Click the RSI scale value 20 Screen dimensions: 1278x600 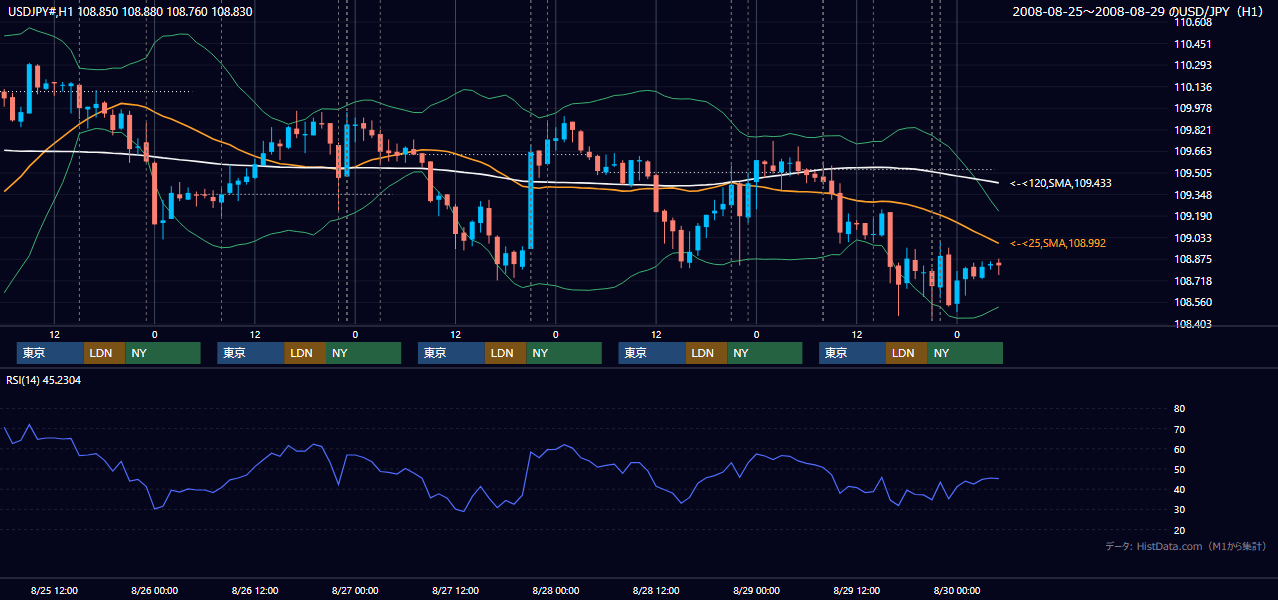click(x=1180, y=530)
